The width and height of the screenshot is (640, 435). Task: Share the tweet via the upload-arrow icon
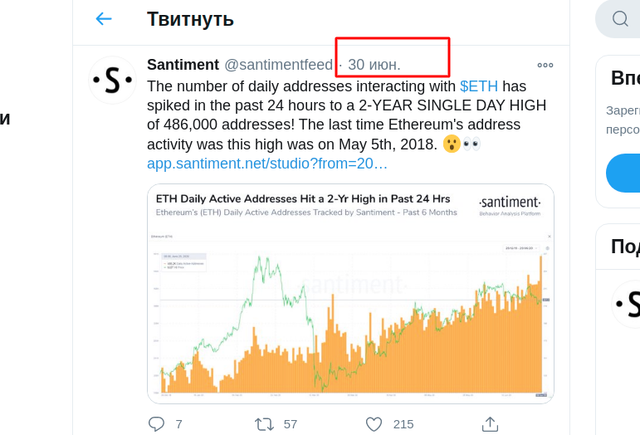pos(490,424)
